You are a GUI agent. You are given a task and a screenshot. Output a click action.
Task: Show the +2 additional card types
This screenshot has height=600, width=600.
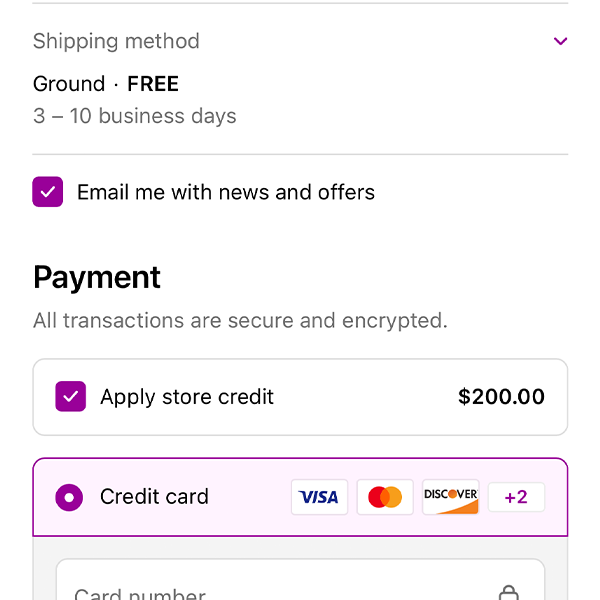pos(516,497)
